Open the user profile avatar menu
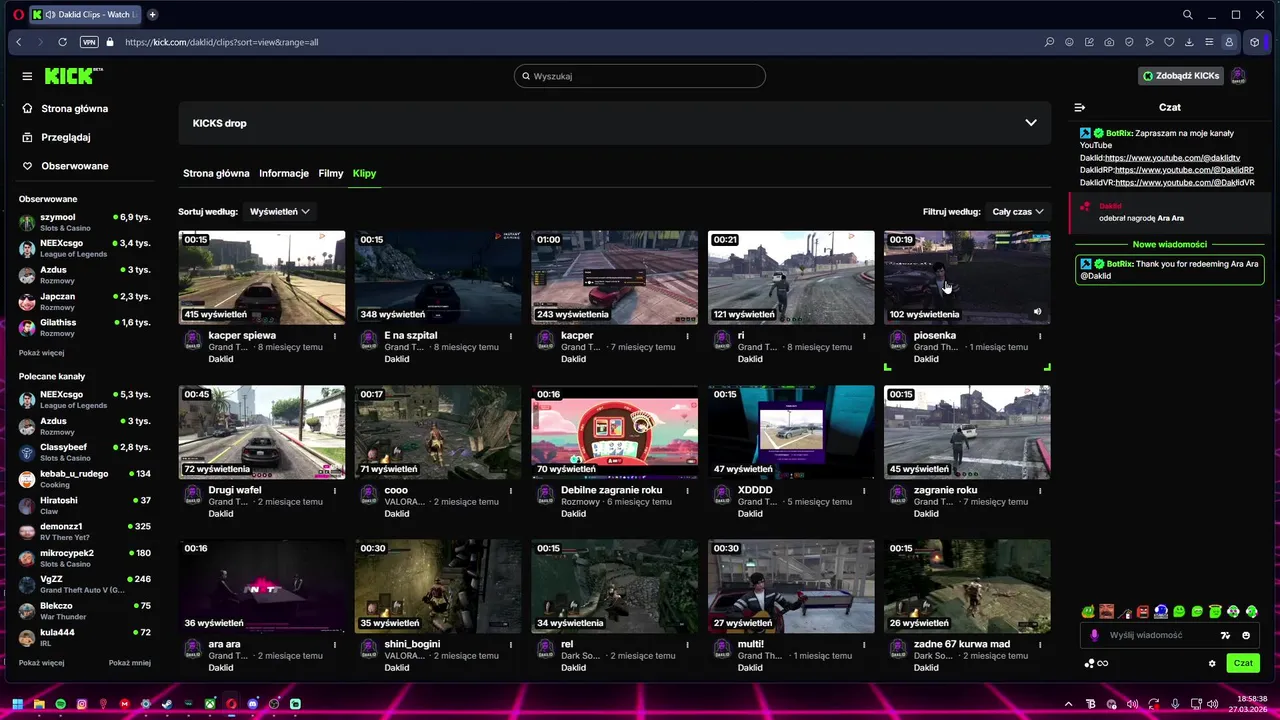 pyautogui.click(x=1238, y=76)
